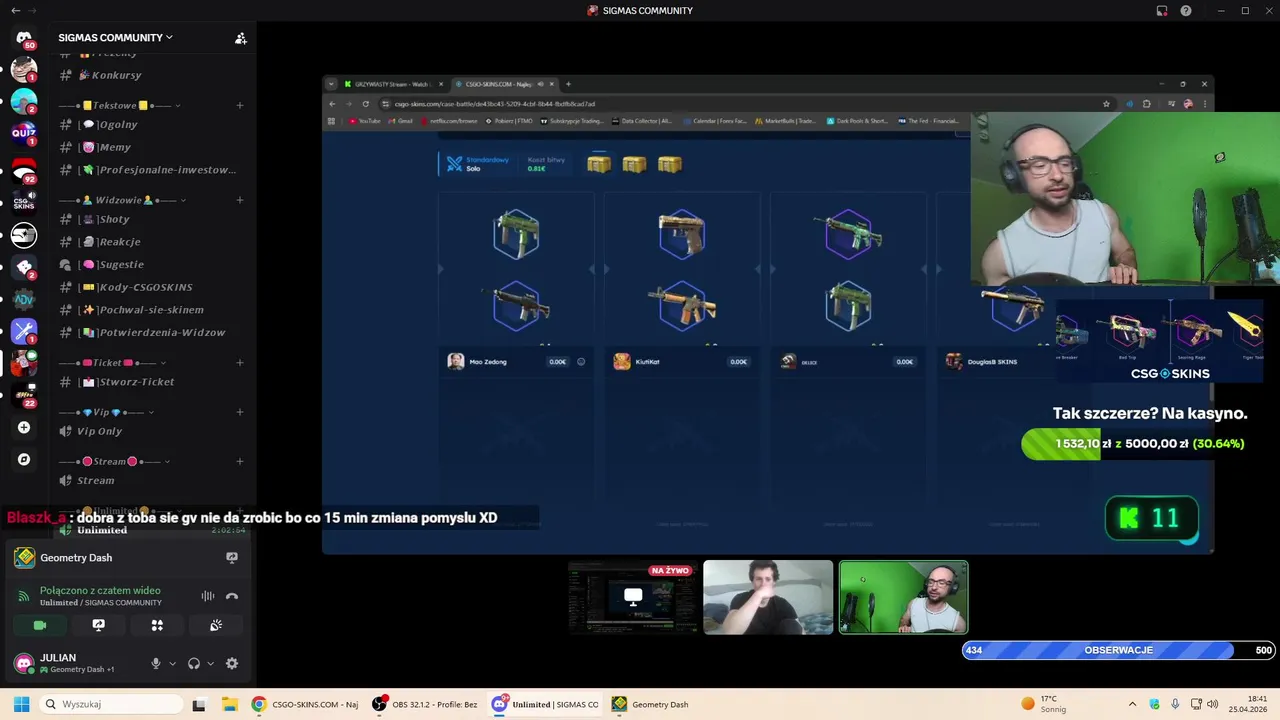The width and height of the screenshot is (1280, 720).
Task: Stream Geometry Dash from activity panel
Action: click(232, 558)
